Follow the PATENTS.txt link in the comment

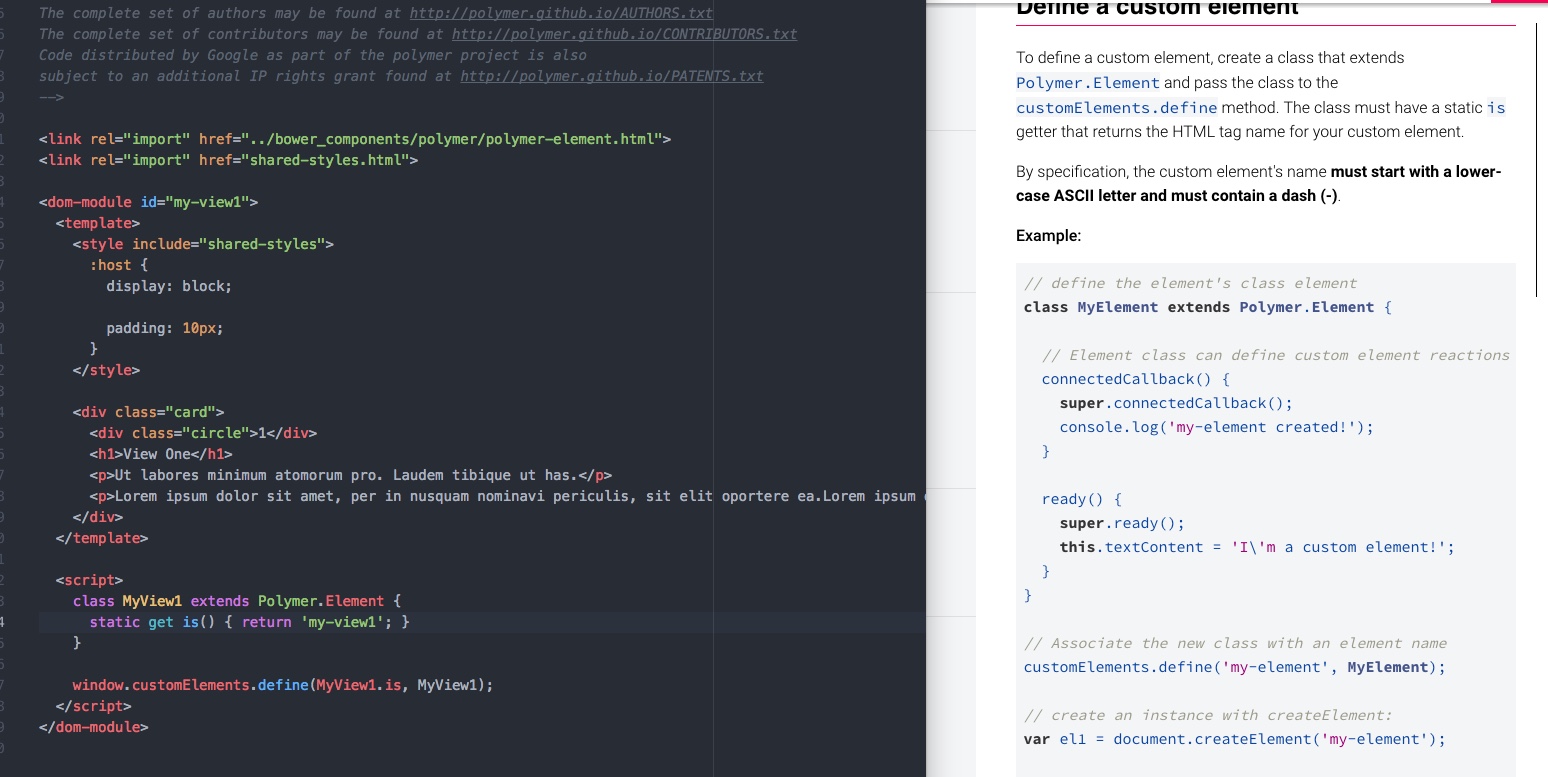coord(612,76)
